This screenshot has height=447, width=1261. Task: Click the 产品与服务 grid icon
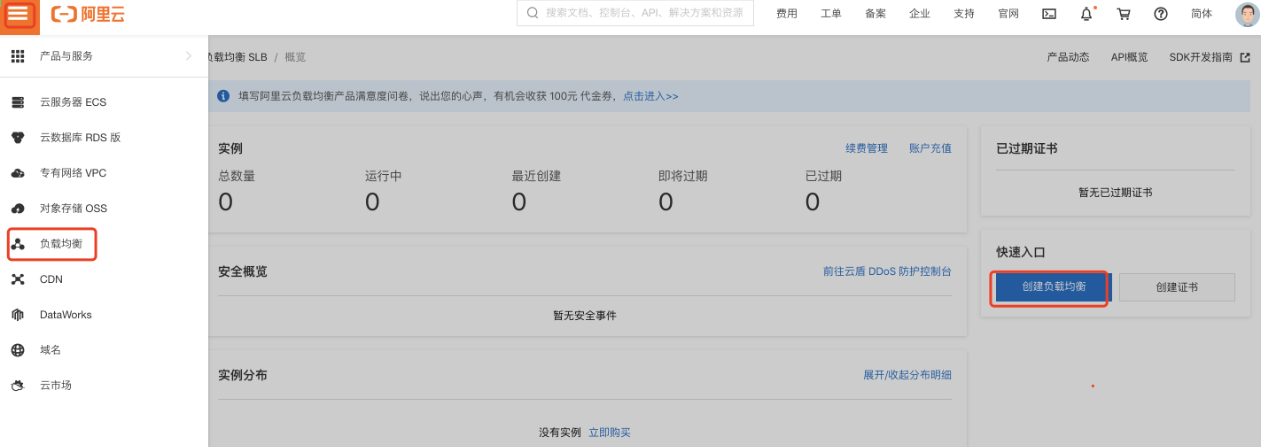(x=18, y=56)
